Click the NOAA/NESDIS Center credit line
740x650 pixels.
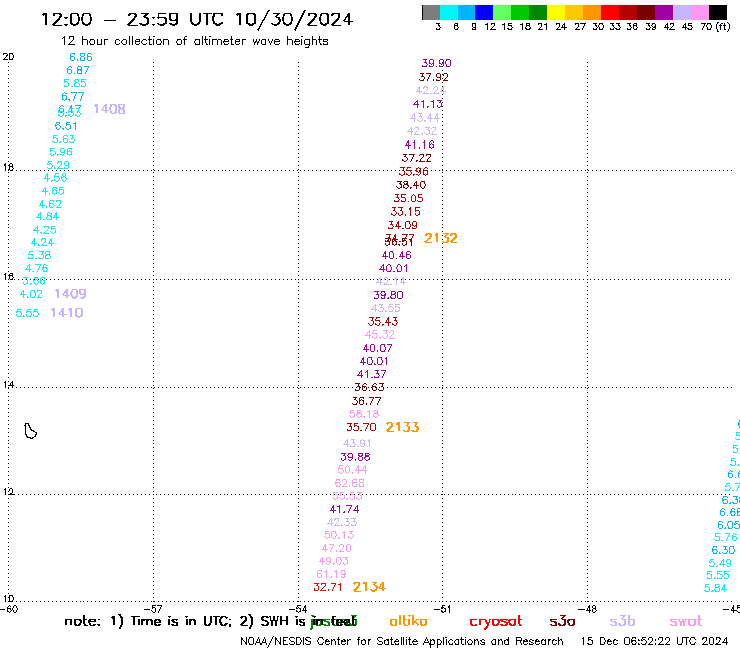[x=402, y=641]
